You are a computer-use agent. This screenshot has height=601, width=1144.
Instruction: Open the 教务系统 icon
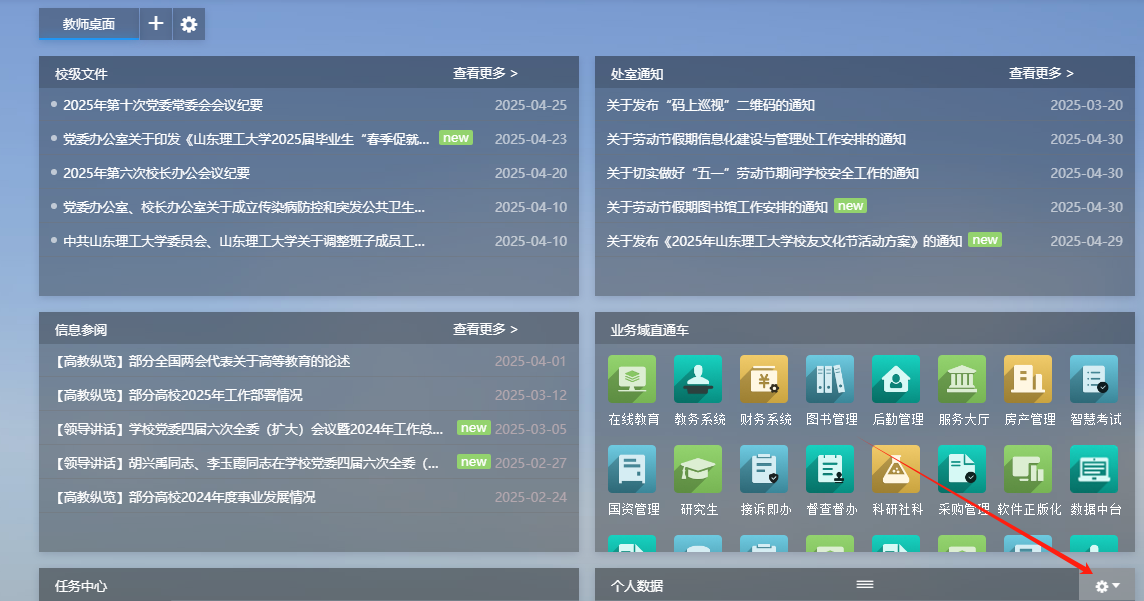699,380
